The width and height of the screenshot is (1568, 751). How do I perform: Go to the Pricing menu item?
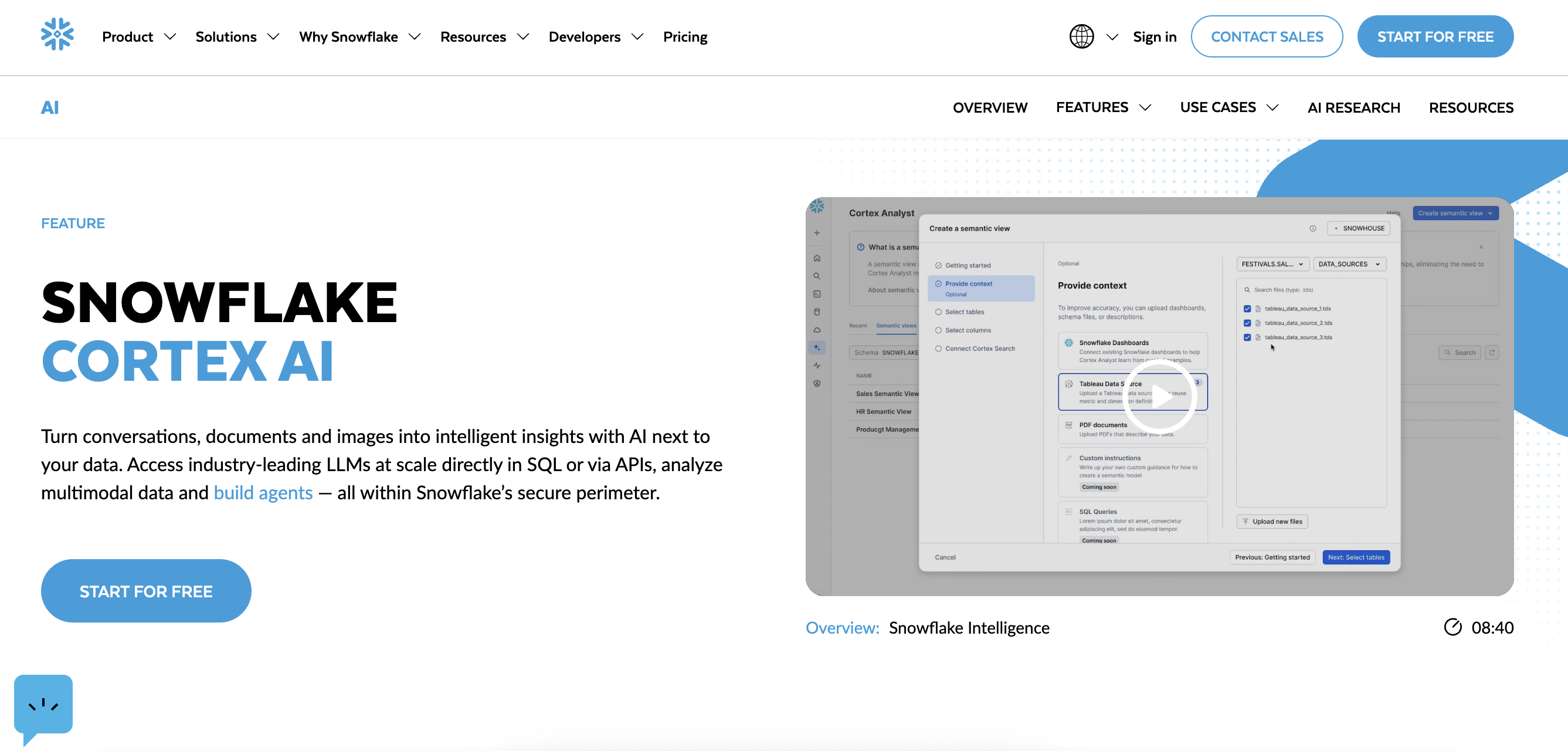coord(685,37)
